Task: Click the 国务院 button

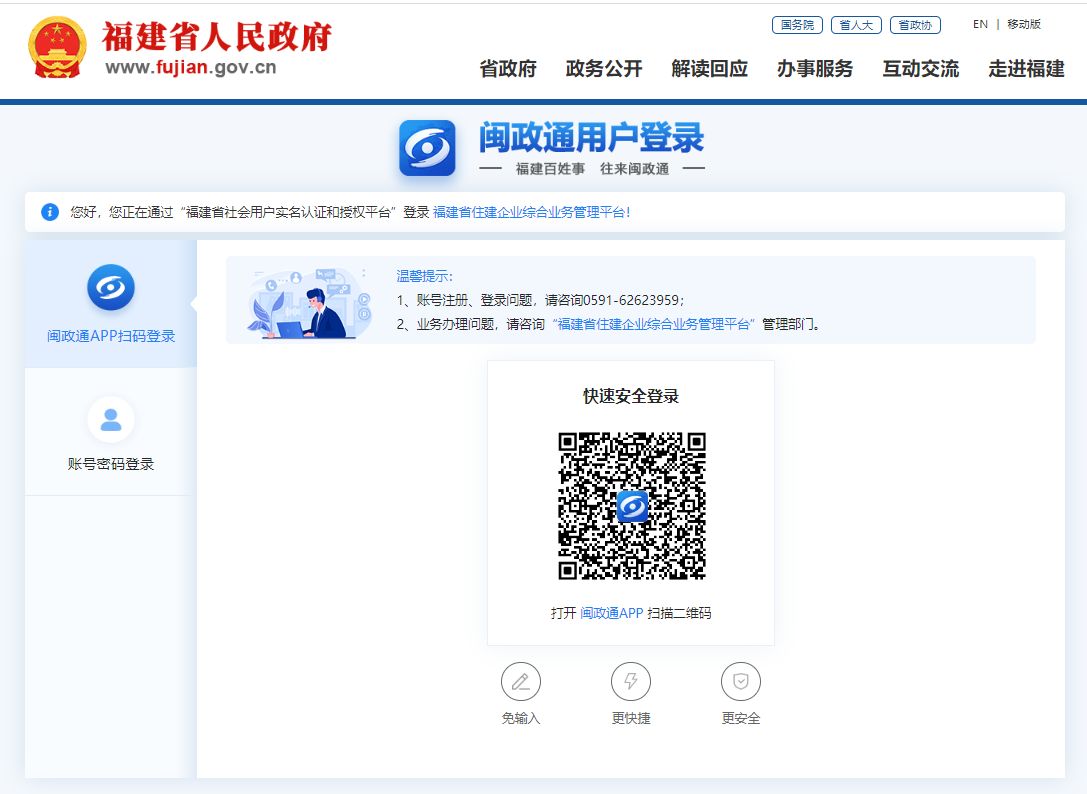Action: tap(797, 25)
